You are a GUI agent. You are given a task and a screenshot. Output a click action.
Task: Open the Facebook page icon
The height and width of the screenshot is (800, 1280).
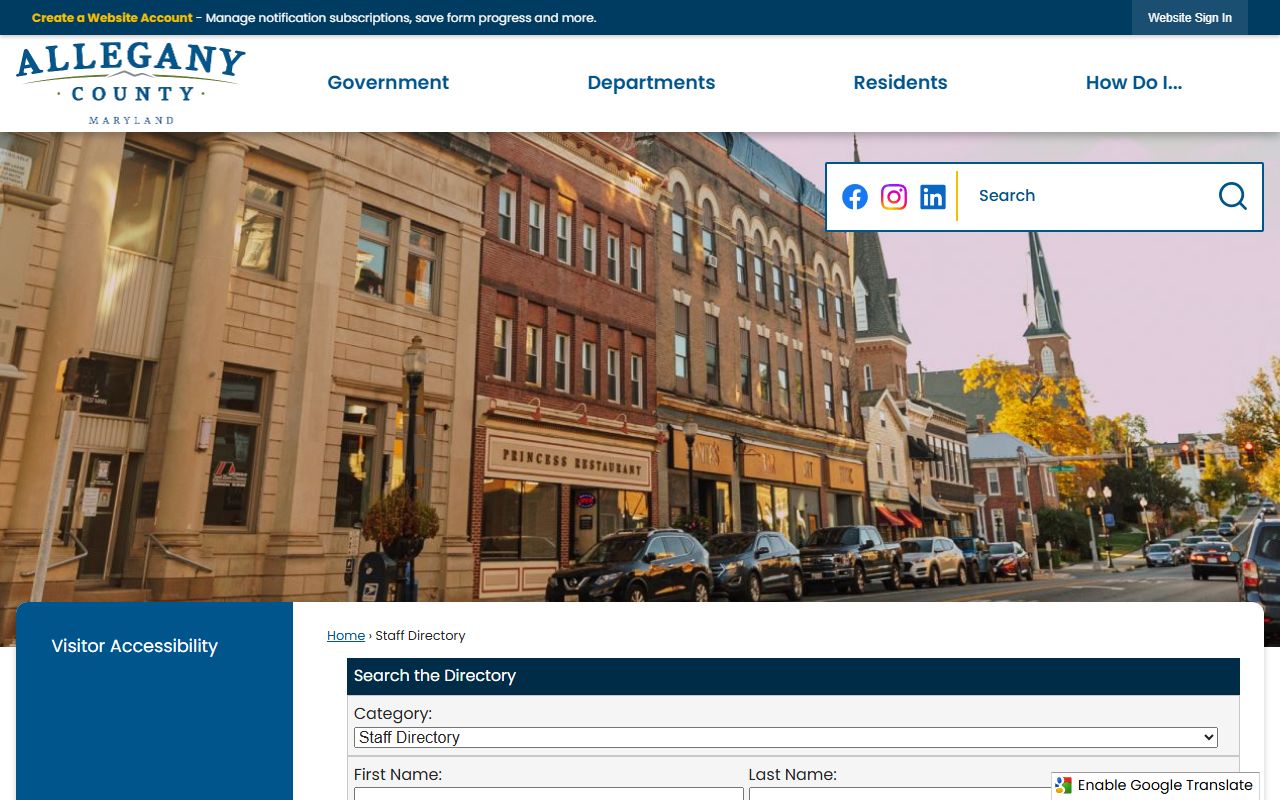click(x=855, y=197)
